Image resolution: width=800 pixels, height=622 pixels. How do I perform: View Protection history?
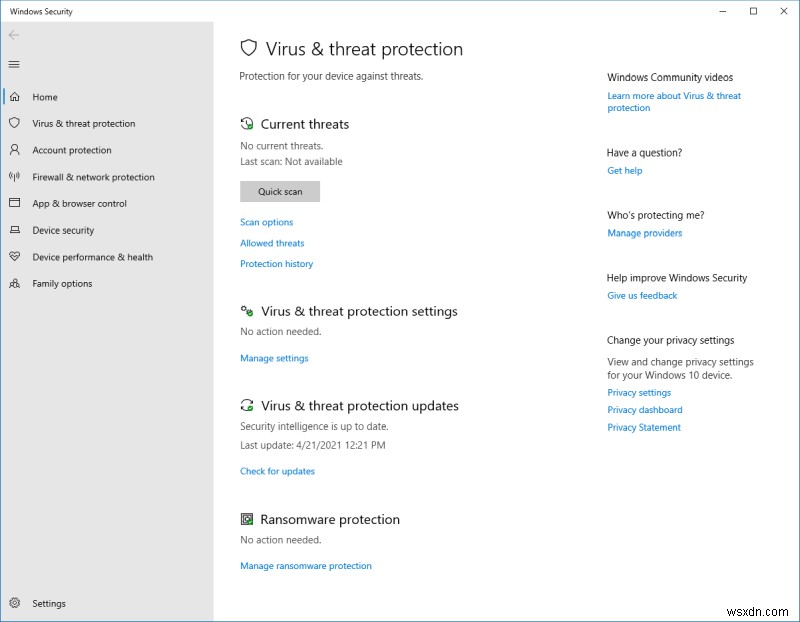[x=277, y=263]
